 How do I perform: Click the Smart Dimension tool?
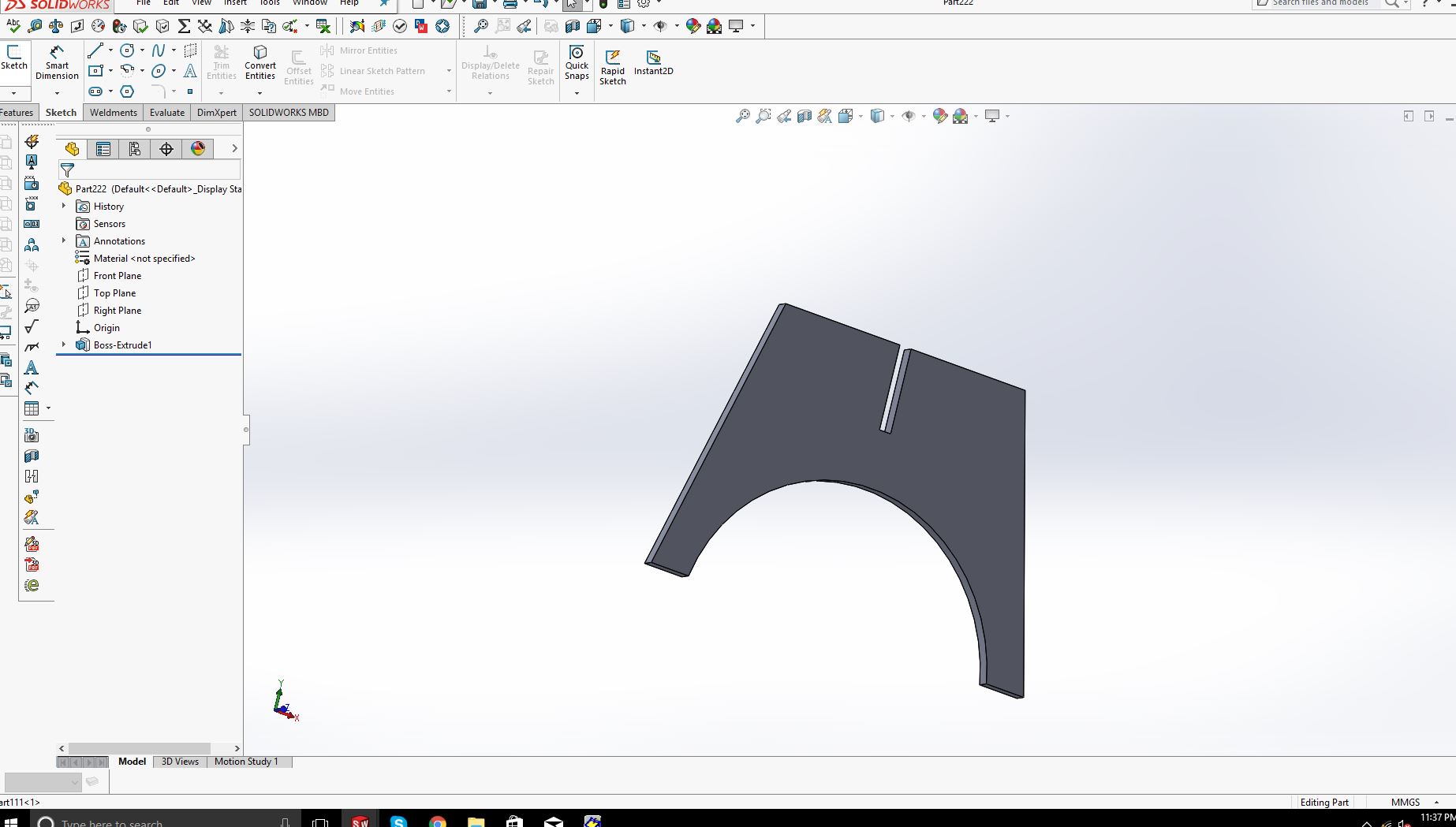(x=57, y=62)
